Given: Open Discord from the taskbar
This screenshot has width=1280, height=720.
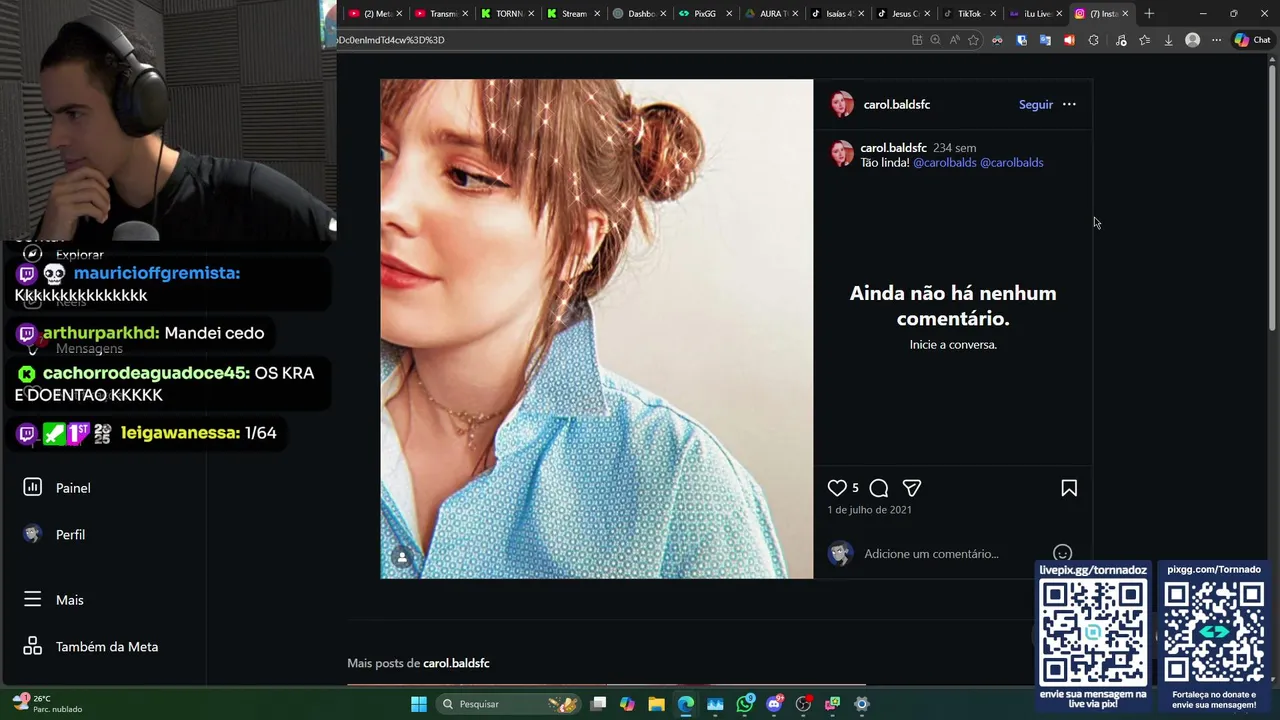Looking at the screenshot, I should (774, 704).
